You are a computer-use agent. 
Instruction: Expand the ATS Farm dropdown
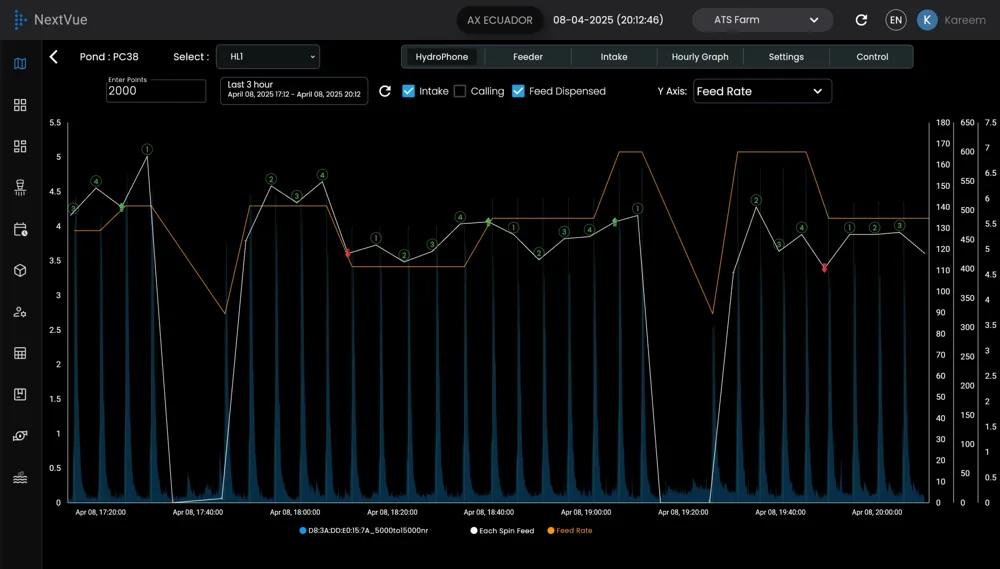pos(762,20)
